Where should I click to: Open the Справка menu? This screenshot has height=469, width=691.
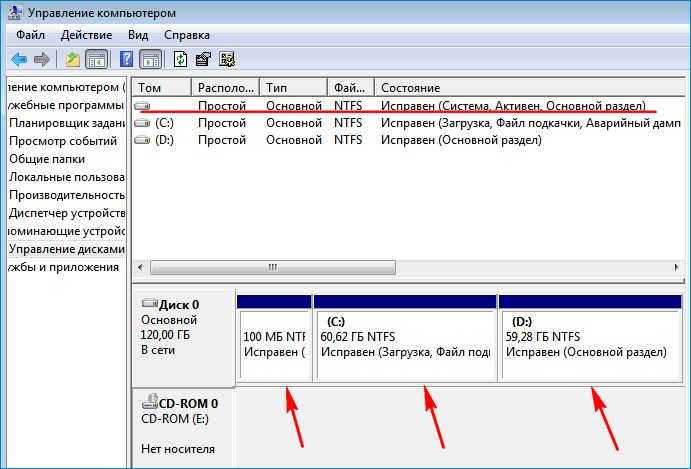coord(187,35)
